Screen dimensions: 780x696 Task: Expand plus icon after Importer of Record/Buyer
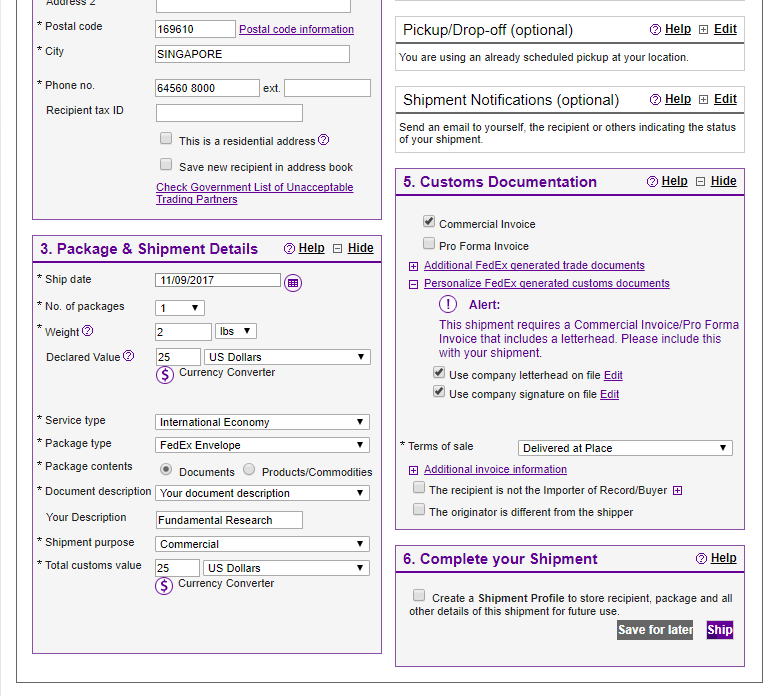(677, 491)
